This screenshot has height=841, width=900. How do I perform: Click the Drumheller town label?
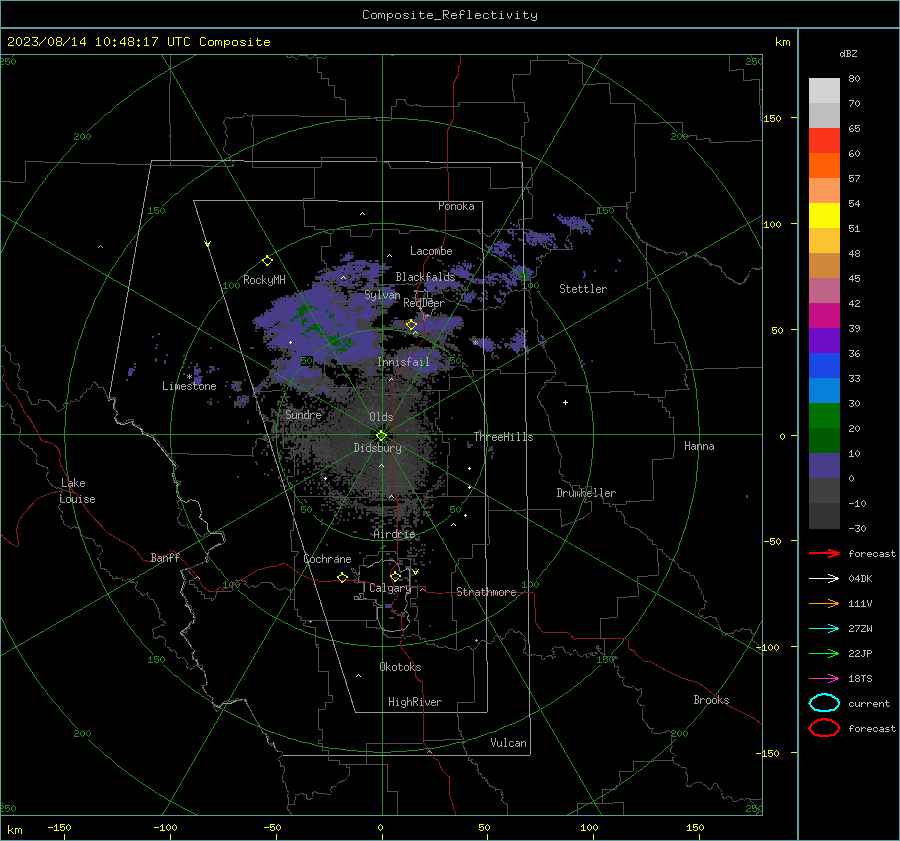[586, 493]
